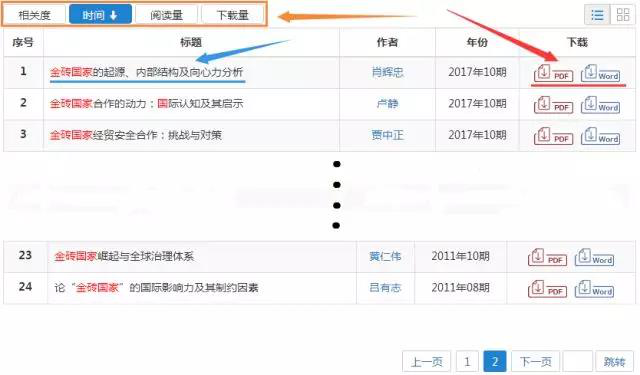Click the 作者 column header
This screenshot has height=375, width=640.
coord(387,42)
